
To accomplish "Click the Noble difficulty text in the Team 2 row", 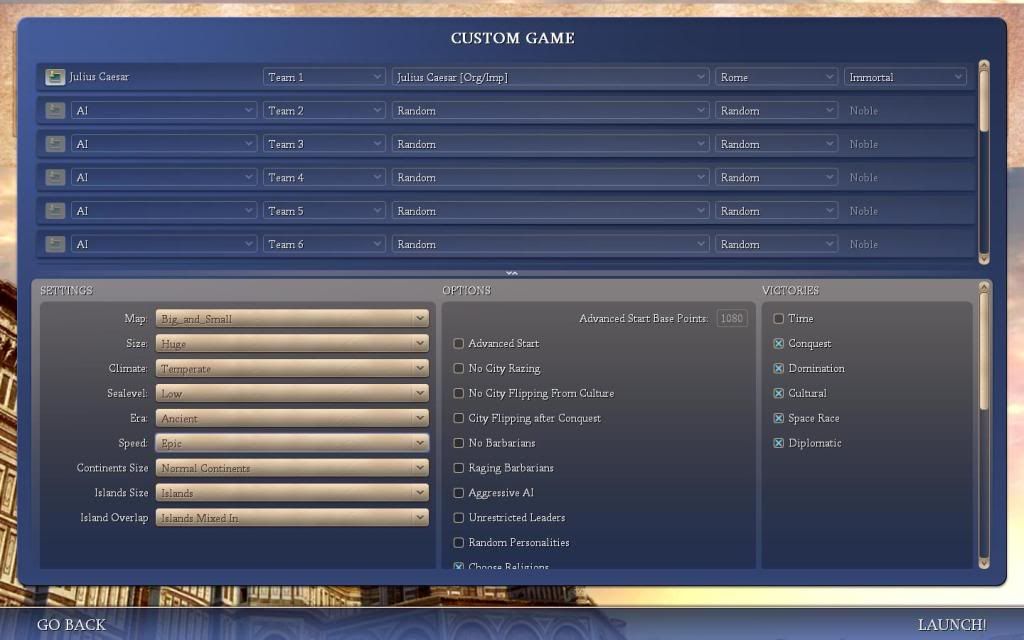I will coord(863,110).
